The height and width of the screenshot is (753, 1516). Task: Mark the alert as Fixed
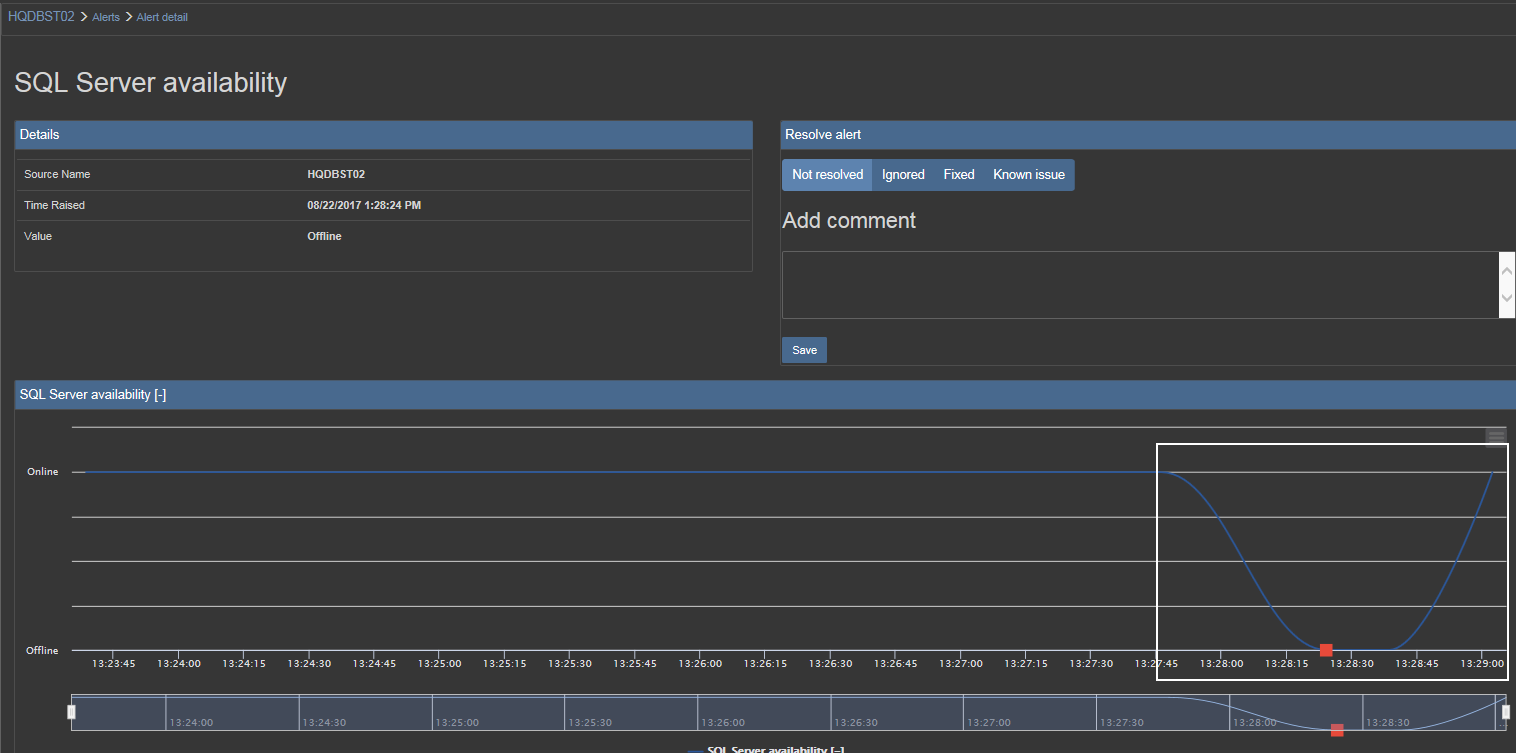tap(958, 175)
